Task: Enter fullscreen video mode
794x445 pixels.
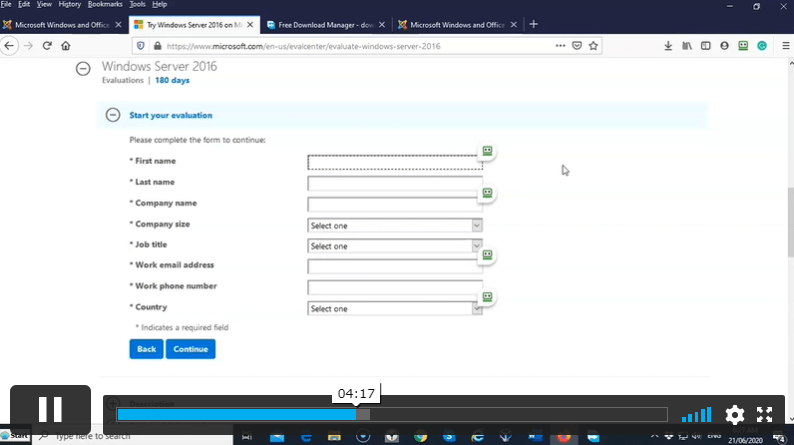Action: pos(764,414)
